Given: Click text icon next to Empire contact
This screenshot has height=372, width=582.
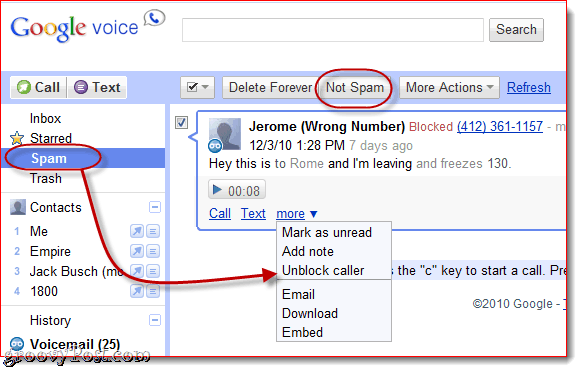Looking at the screenshot, I should (153, 251).
